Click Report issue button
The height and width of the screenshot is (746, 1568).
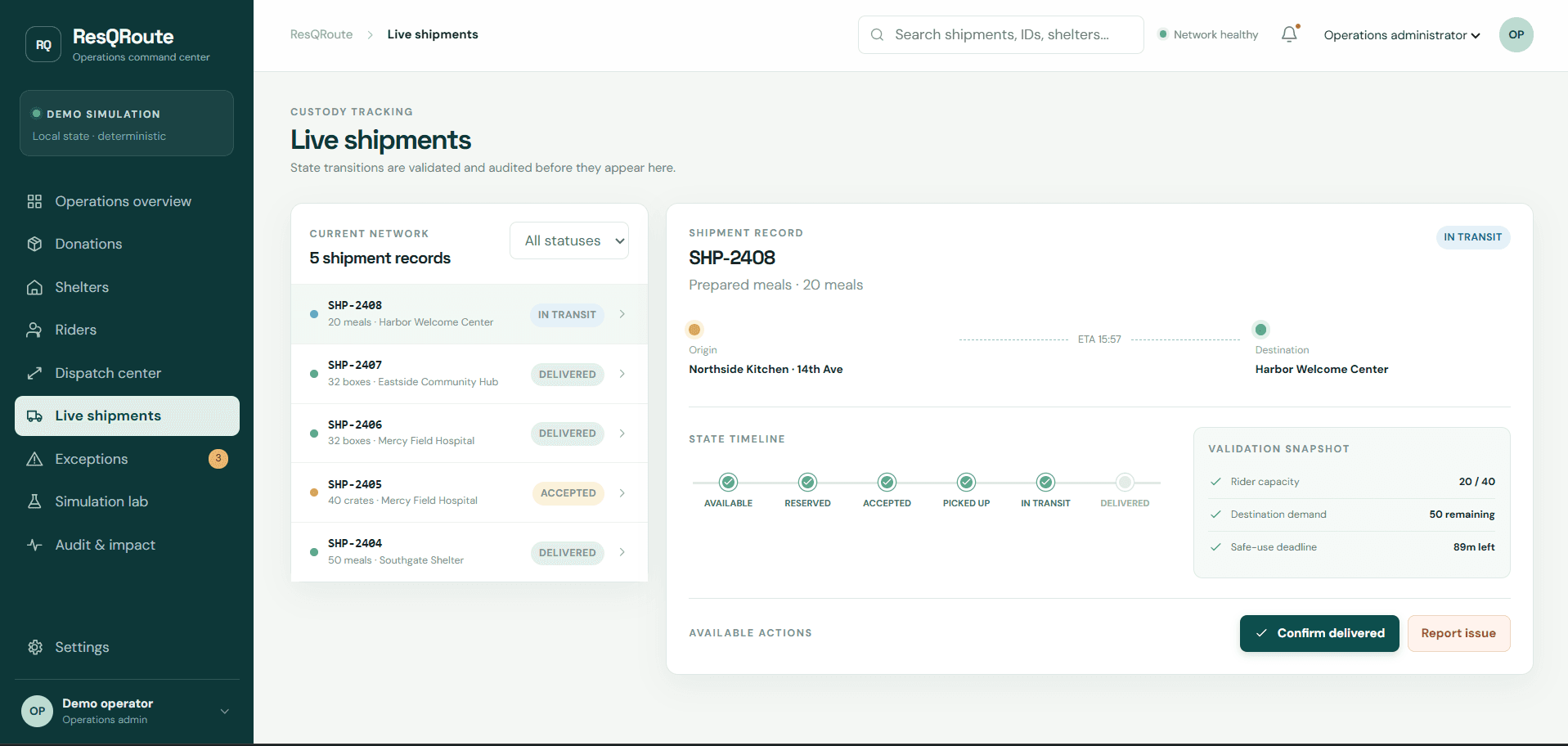click(x=1458, y=633)
